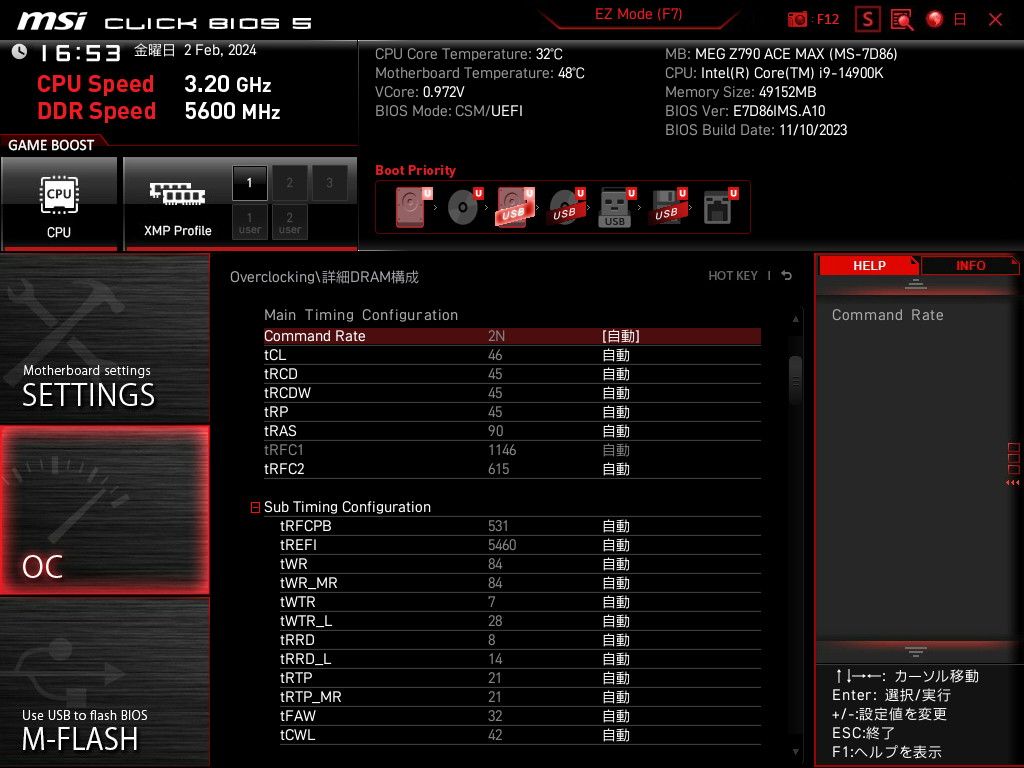Click the Boot Priority heading
Image resolution: width=1024 pixels, height=768 pixels.
(415, 170)
